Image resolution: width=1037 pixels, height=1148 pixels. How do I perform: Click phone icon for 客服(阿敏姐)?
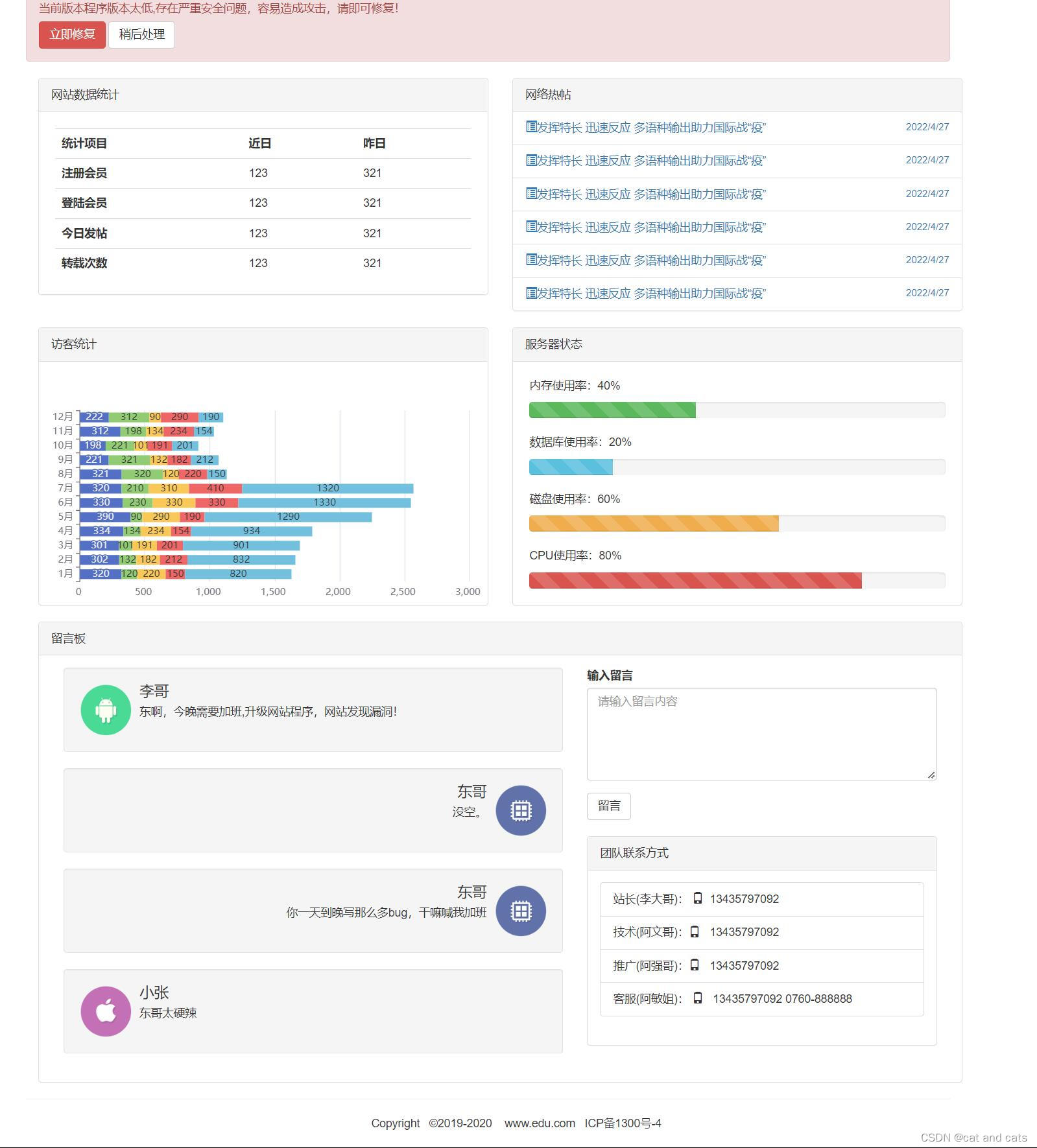698,998
